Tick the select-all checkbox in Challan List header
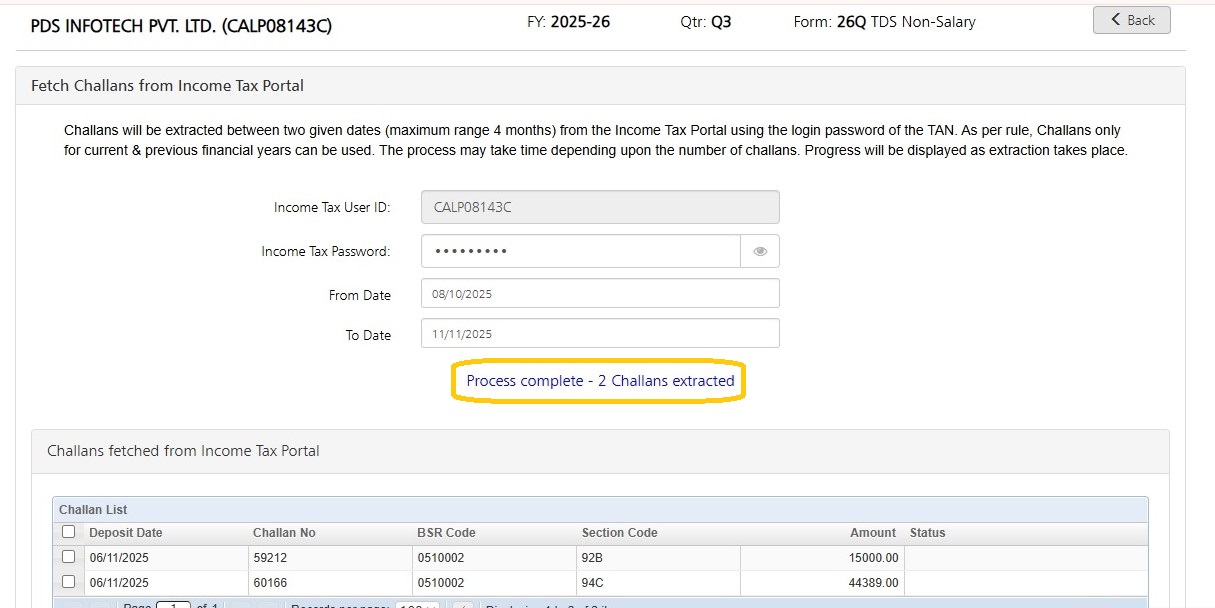Viewport: 1215px width, 608px height. point(68,532)
